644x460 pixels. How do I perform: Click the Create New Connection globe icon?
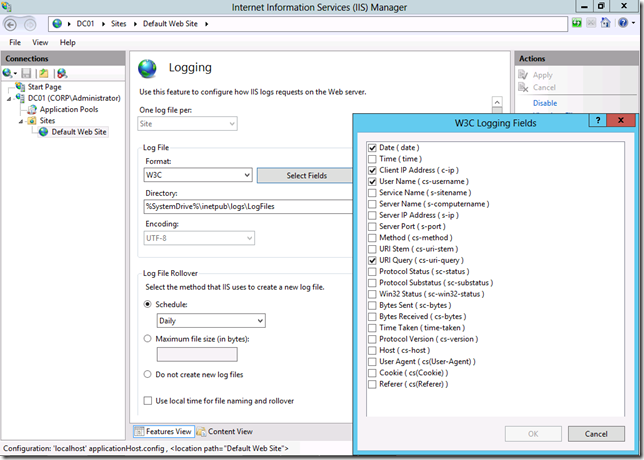[x=7, y=73]
